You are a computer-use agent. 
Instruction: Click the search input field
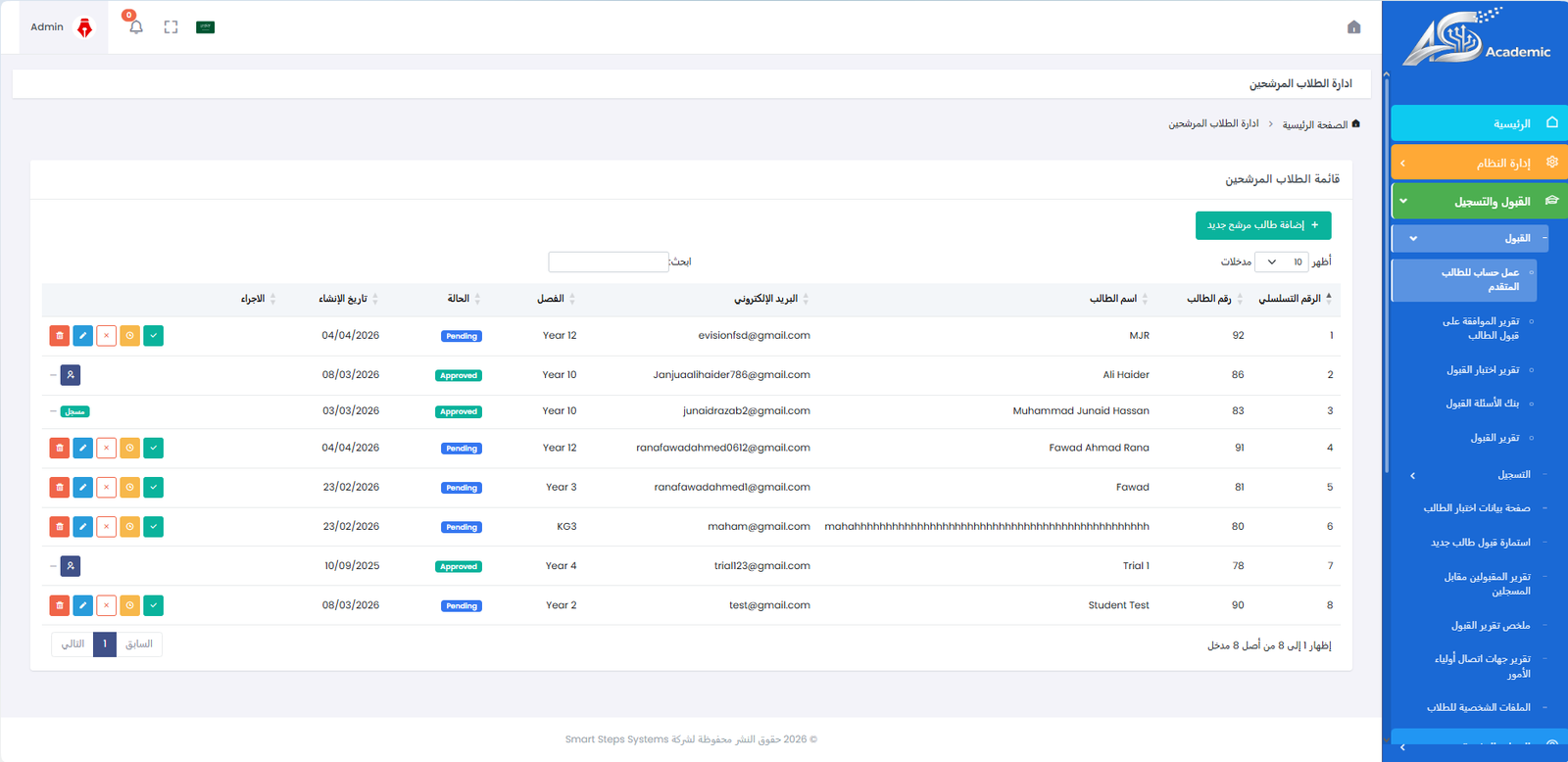(608, 262)
